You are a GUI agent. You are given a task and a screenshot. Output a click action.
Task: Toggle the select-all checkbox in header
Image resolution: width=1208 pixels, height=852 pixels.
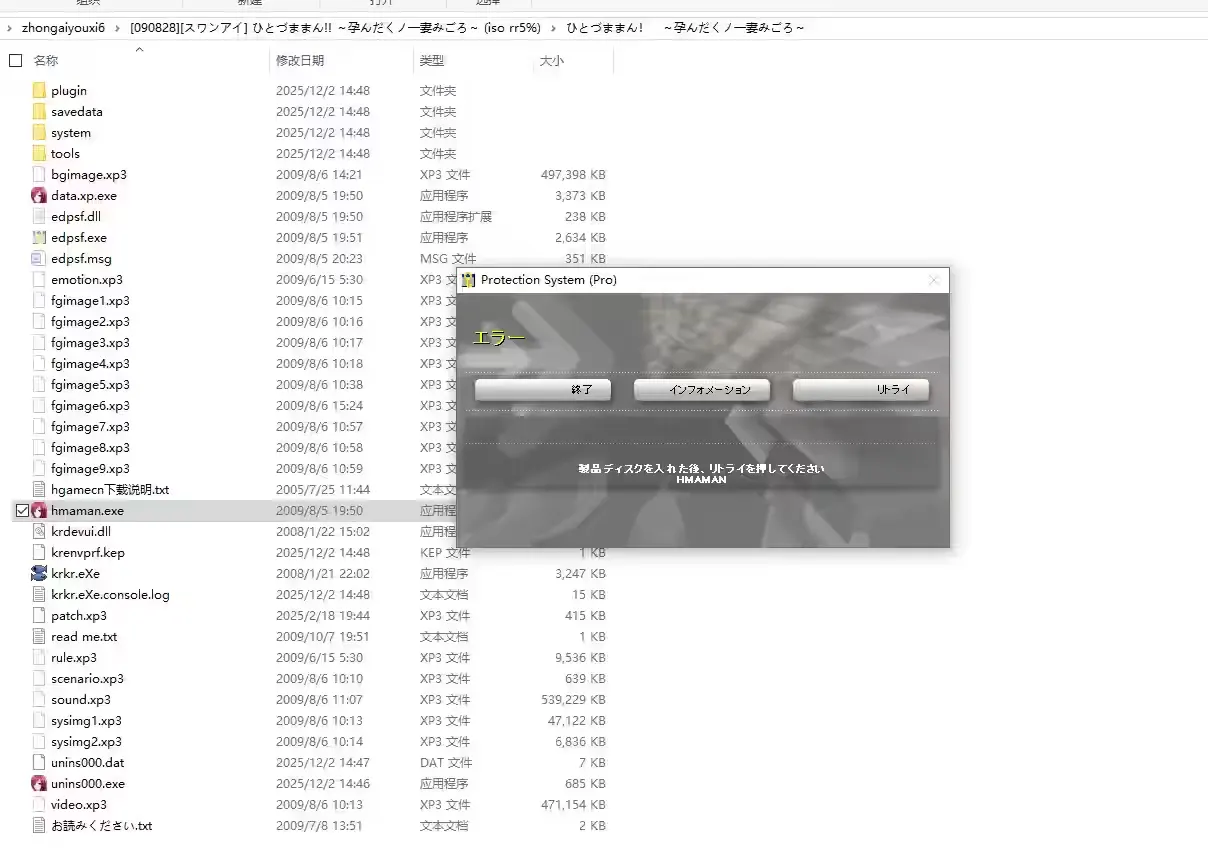pos(15,60)
